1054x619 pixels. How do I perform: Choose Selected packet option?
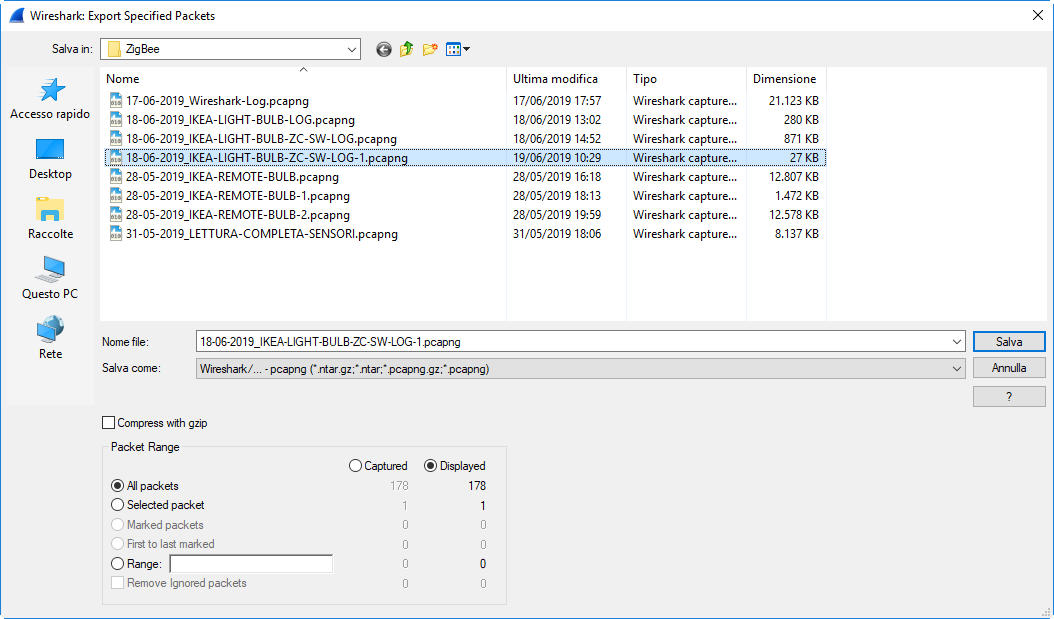(x=118, y=505)
